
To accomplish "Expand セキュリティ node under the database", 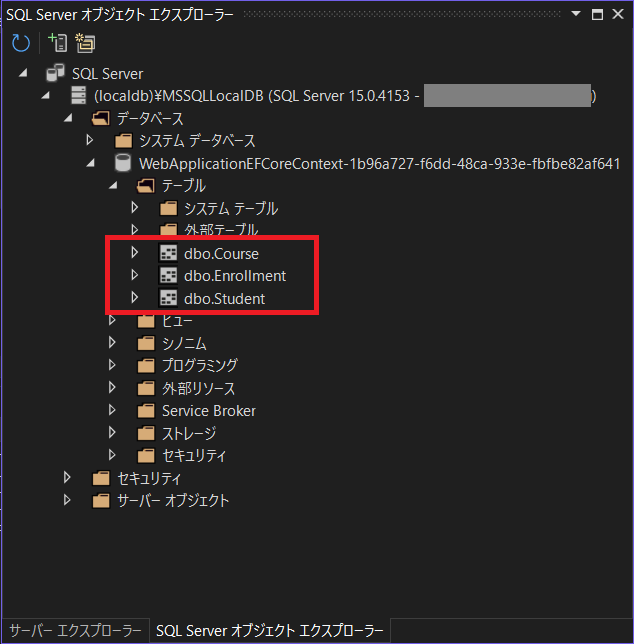I will 112,454.
